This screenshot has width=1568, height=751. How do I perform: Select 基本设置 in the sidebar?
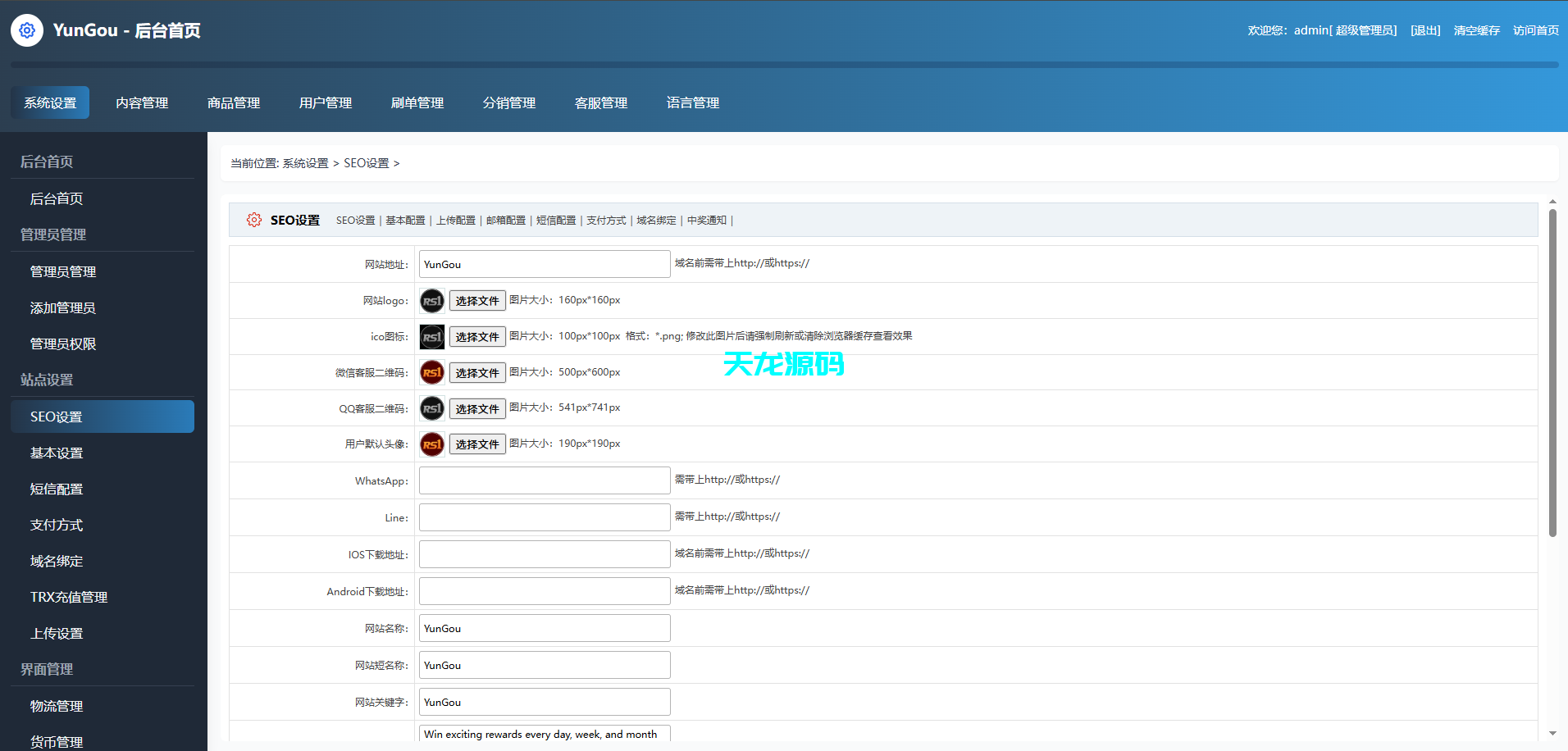56,453
